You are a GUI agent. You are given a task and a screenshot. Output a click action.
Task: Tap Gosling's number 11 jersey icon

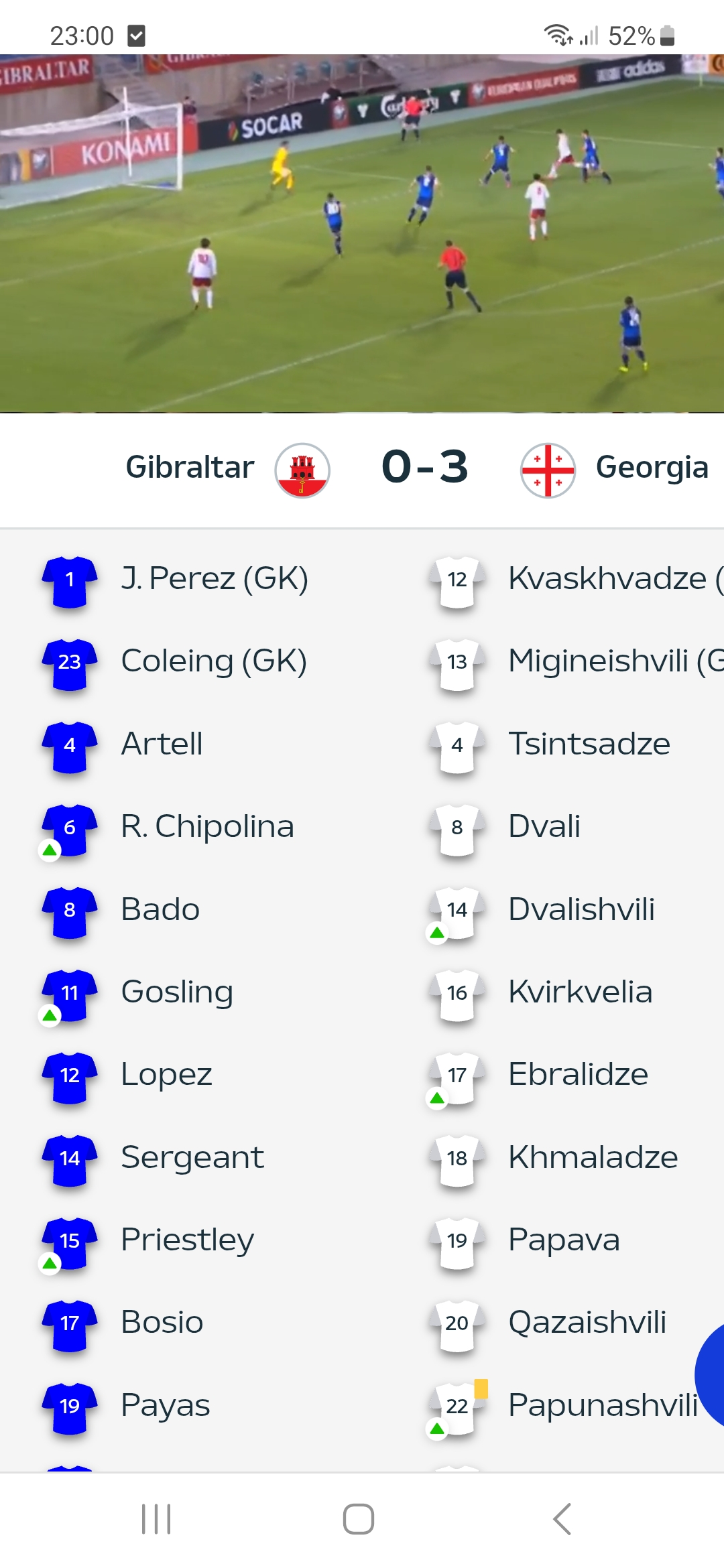pos(70,994)
